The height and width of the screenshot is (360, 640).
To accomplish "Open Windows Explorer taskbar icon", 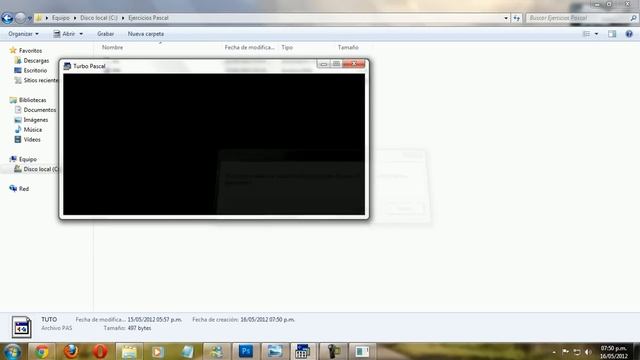I will 129,351.
